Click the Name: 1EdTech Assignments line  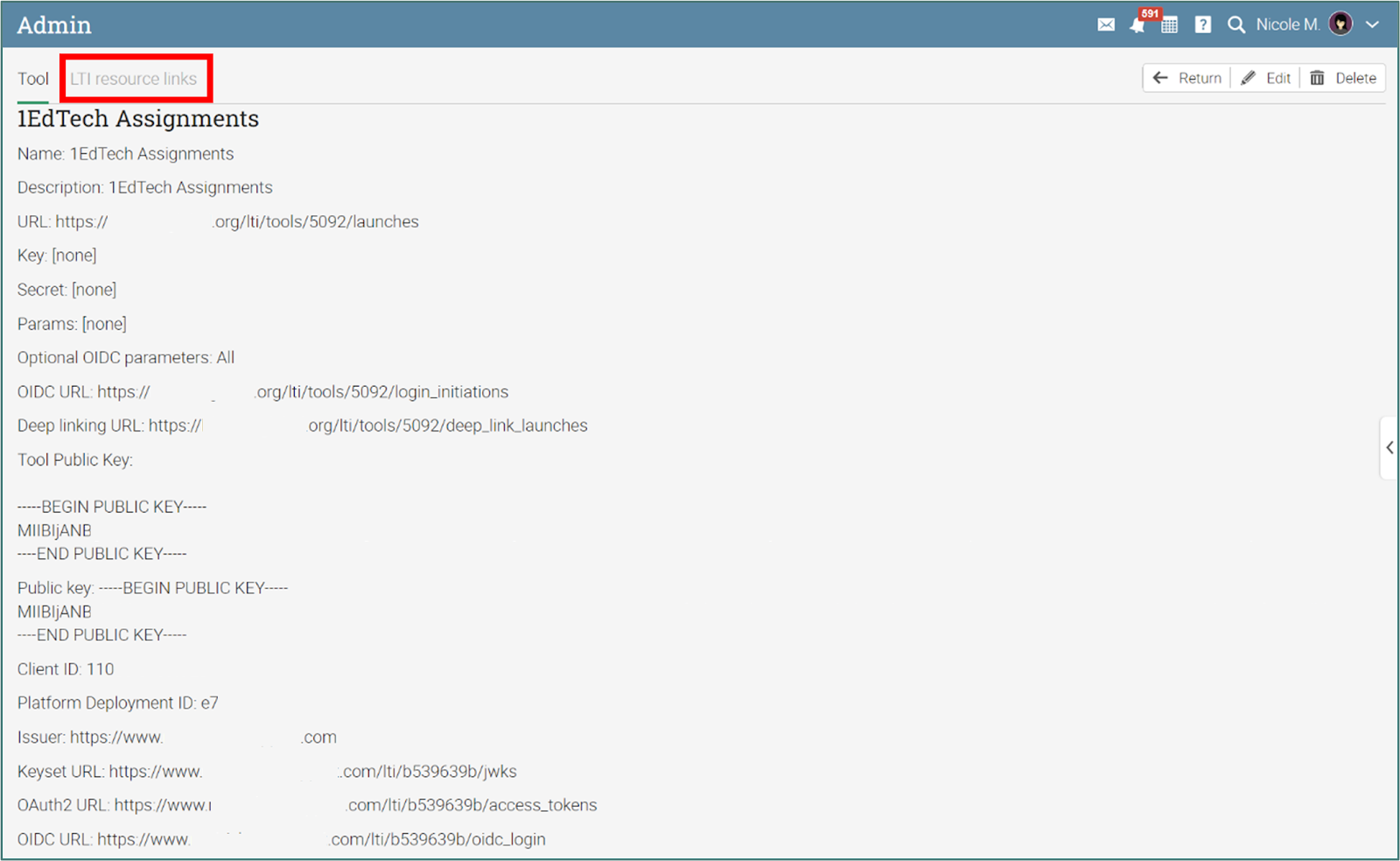pyautogui.click(x=126, y=154)
